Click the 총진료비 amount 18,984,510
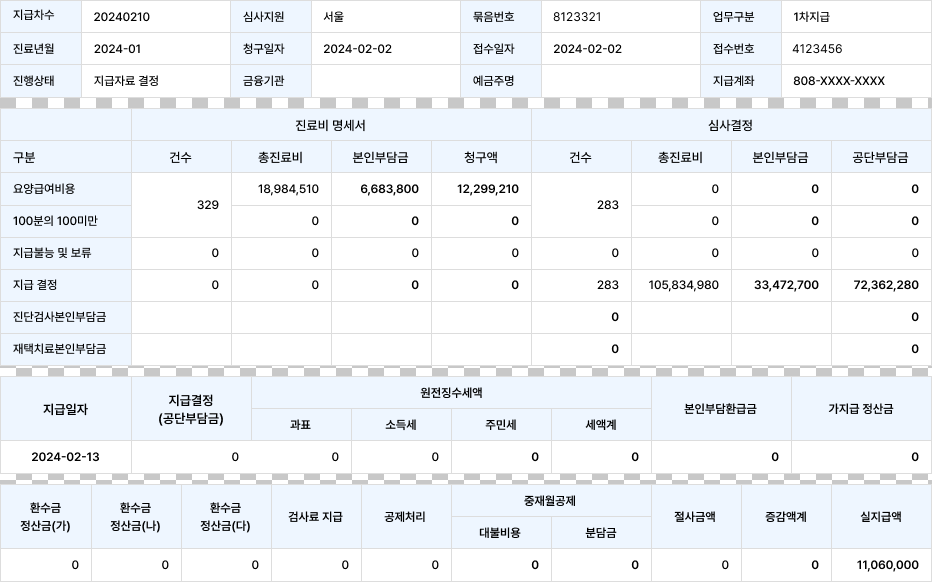This screenshot has width=932, height=582. (x=288, y=189)
